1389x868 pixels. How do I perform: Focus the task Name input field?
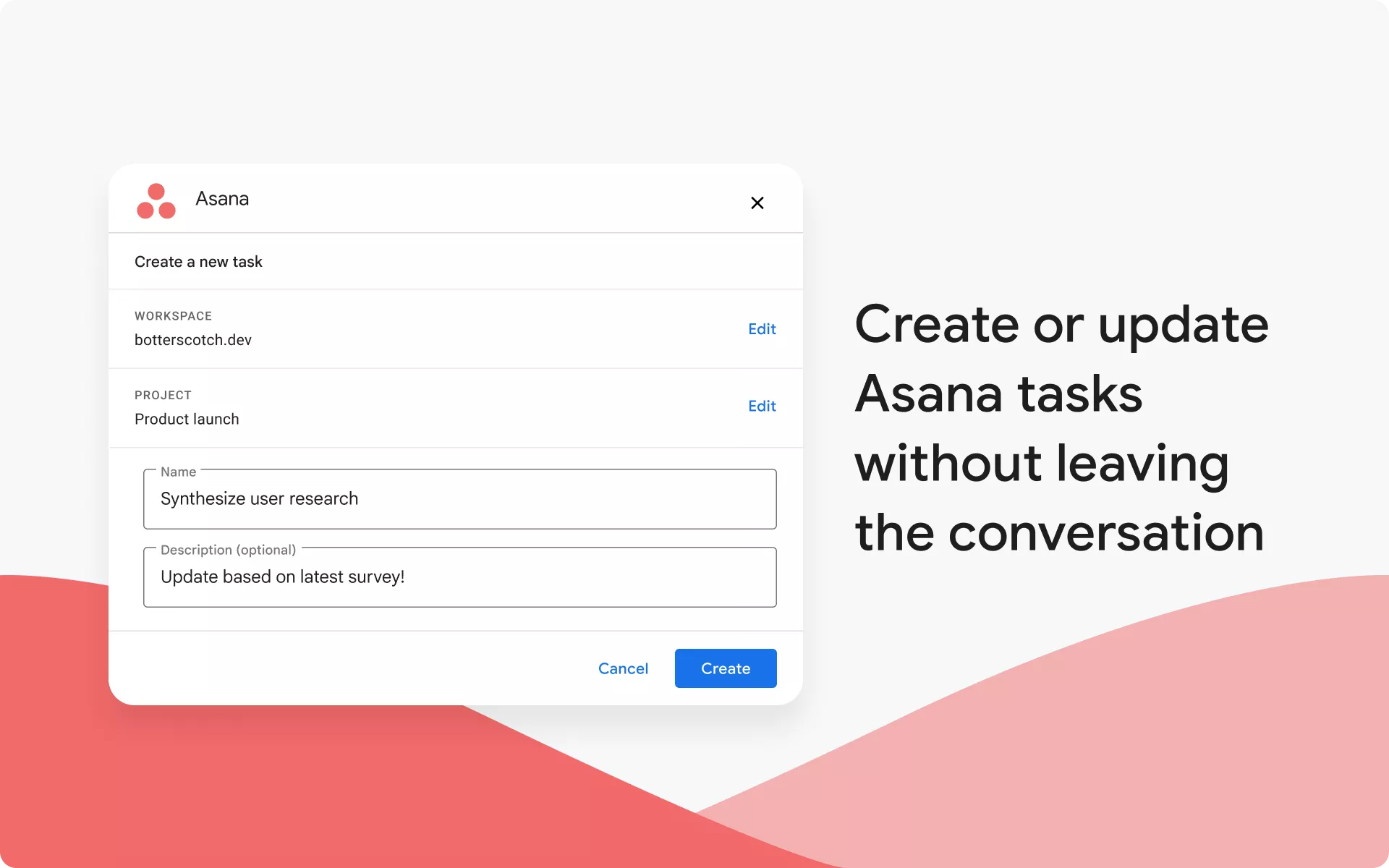[x=459, y=499]
